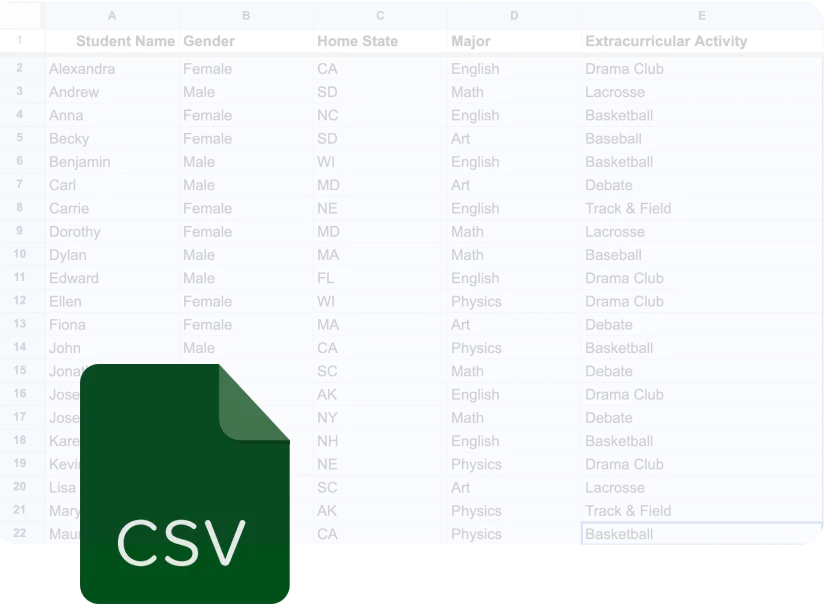The width and height of the screenshot is (824, 604).
Task: Click Benjamin's WI home state cell
Action: point(380,162)
